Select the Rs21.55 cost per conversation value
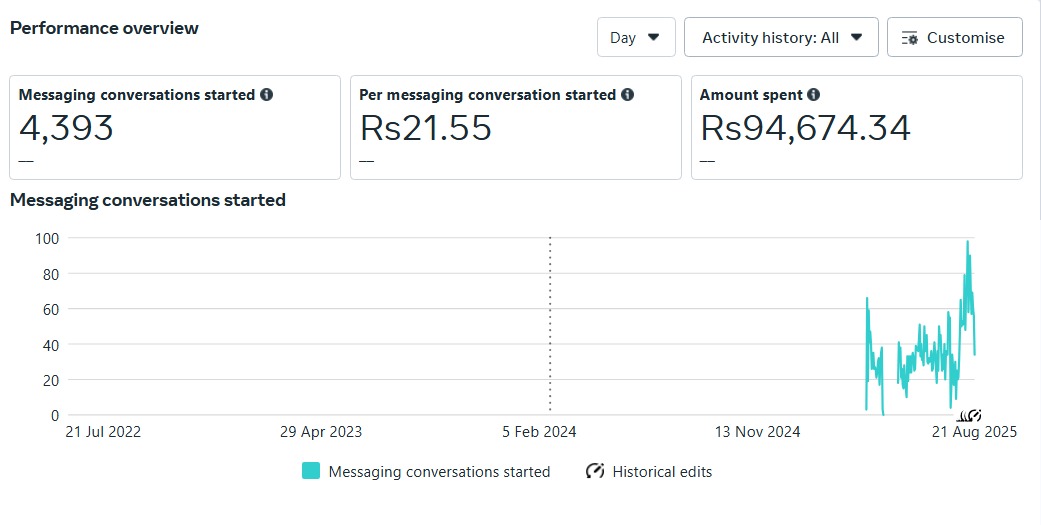1041x525 pixels. click(x=426, y=128)
